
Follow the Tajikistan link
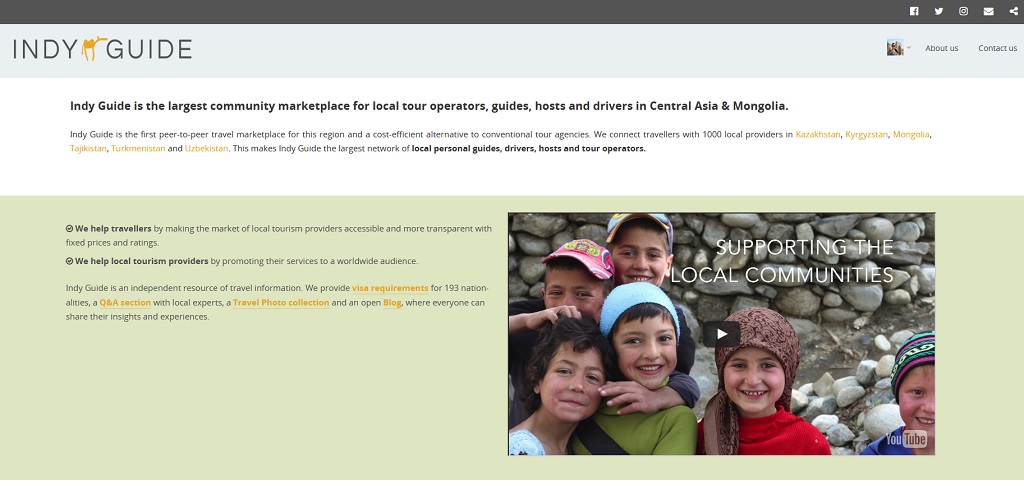point(88,148)
